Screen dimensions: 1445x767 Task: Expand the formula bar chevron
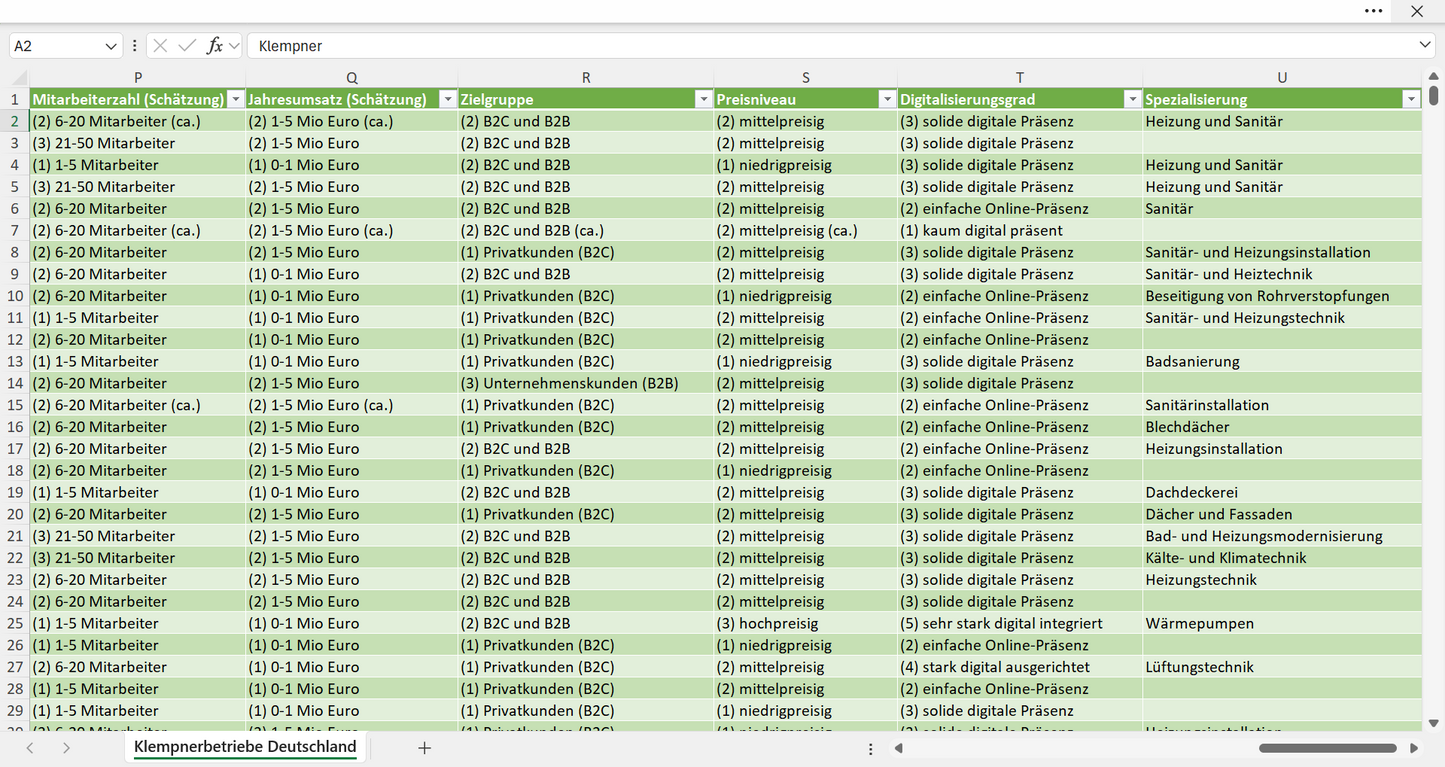[1425, 45]
